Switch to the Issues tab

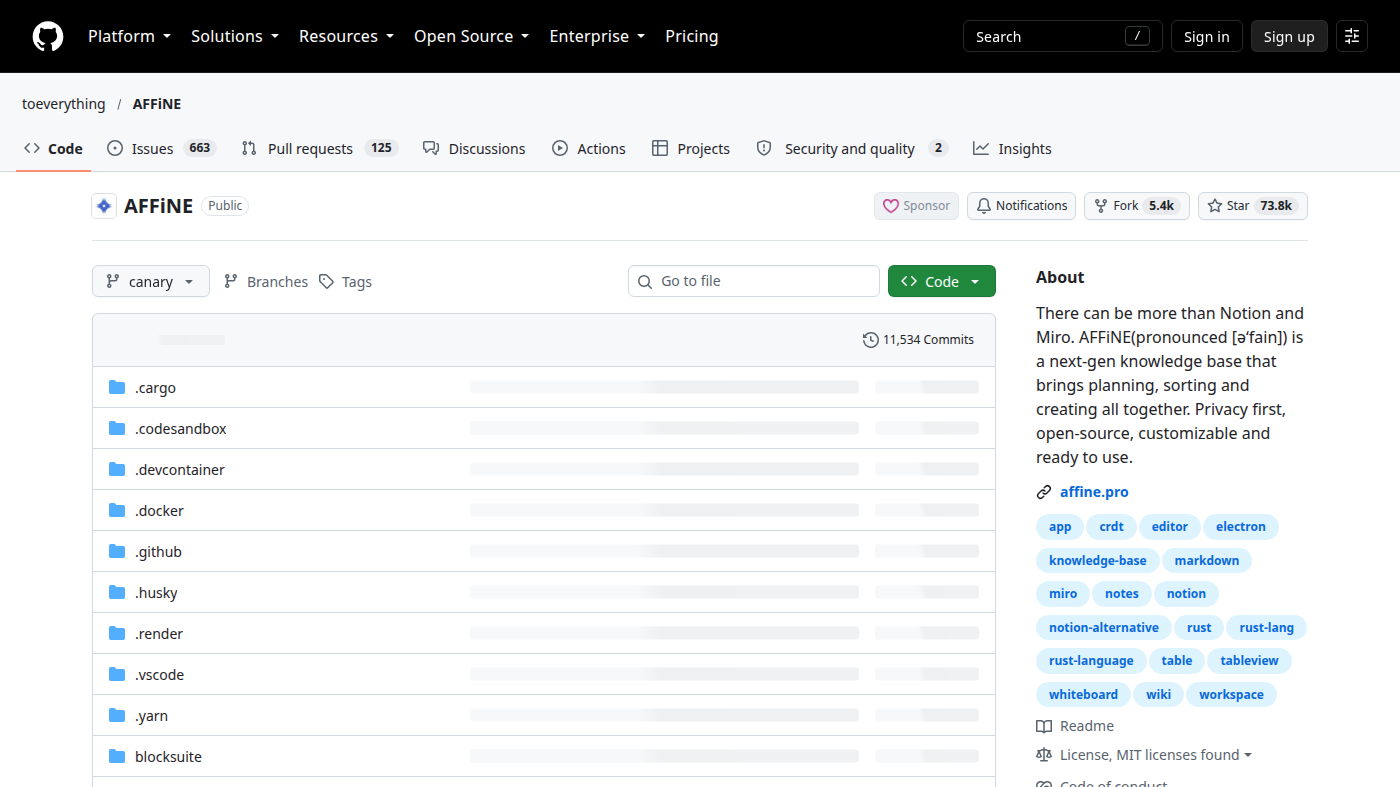click(161, 148)
